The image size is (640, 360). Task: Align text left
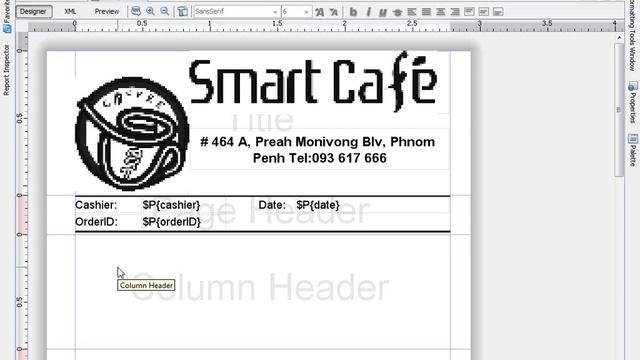[x=412, y=12]
